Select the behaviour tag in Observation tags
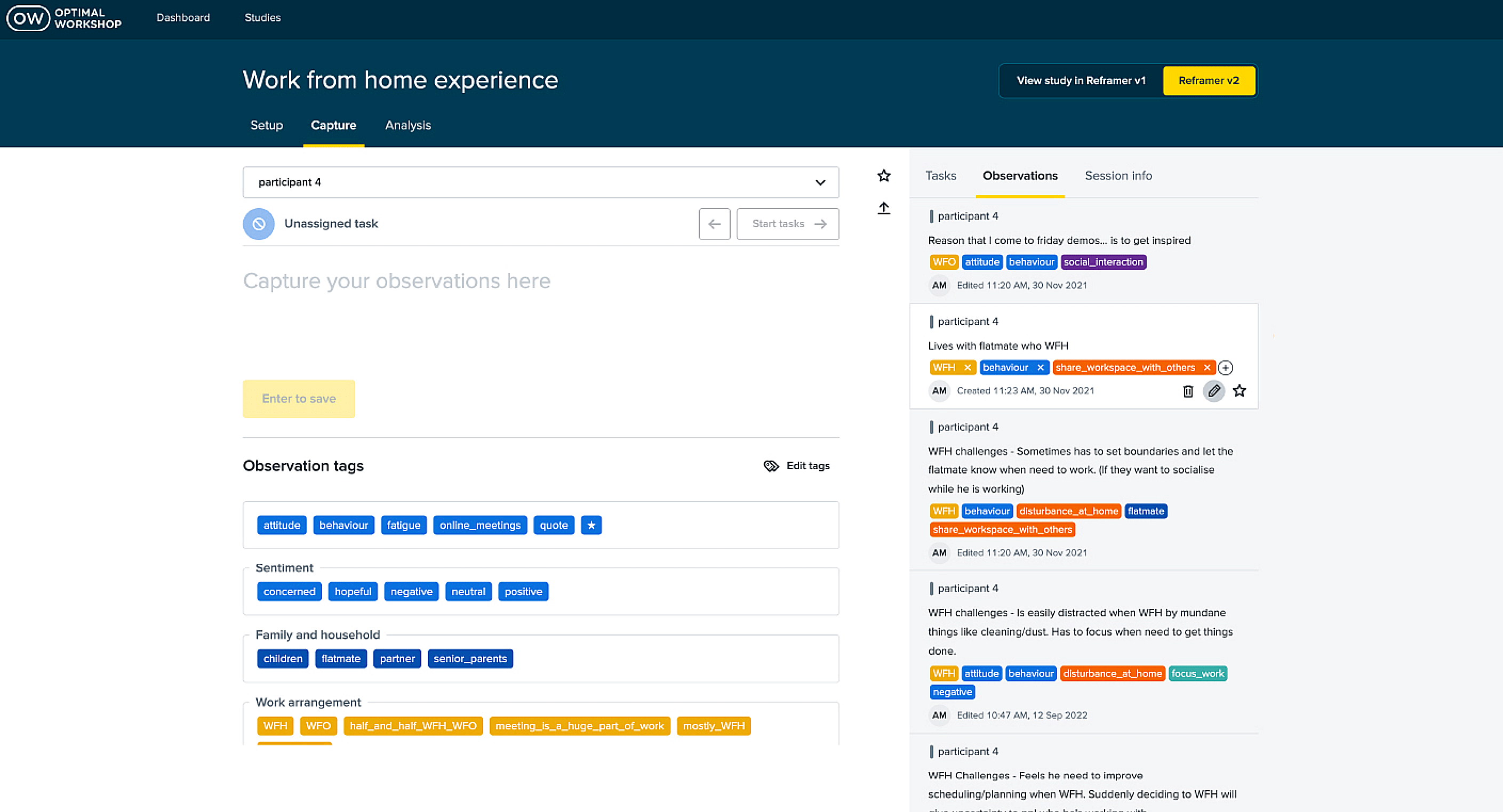 point(343,526)
